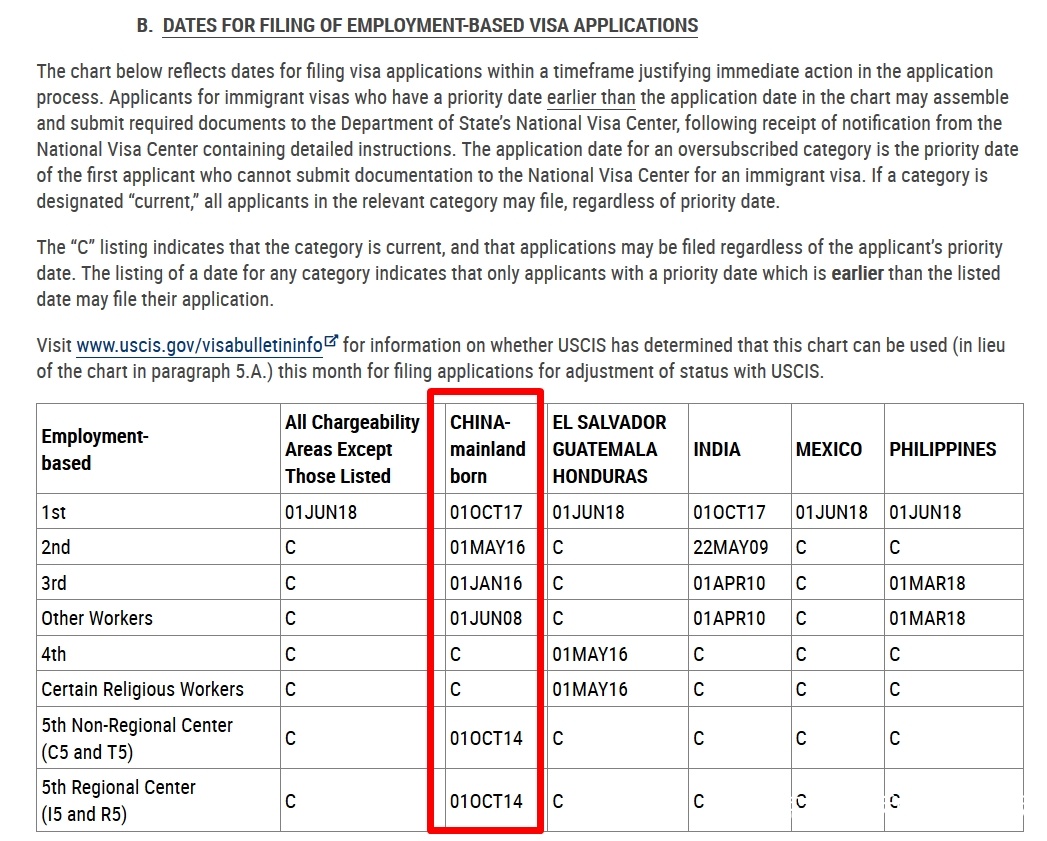Click China 5th Regional Center date 01OCT14
This screenshot has height=841, width=1047.
pos(486,801)
